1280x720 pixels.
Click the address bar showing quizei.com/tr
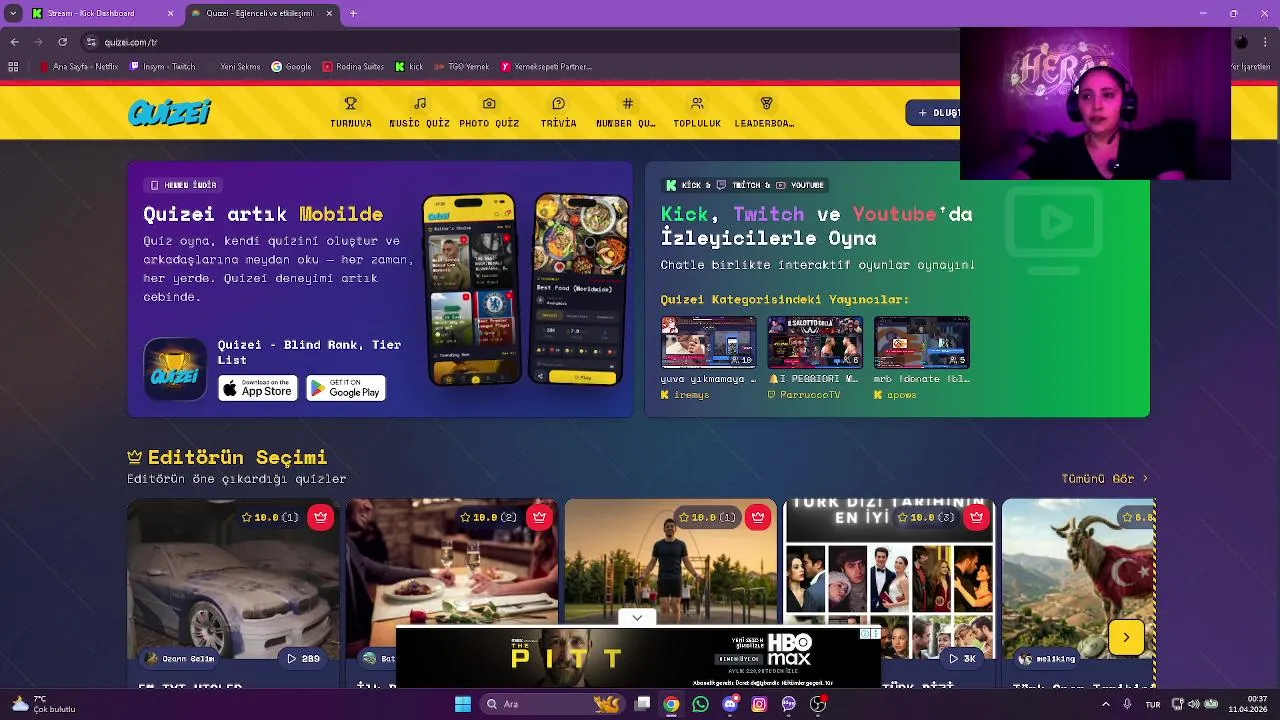tap(520, 42)
